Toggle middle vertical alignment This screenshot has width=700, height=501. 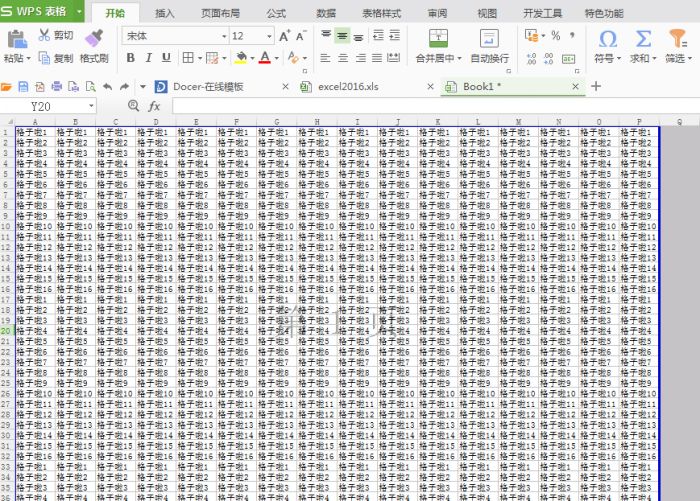tap(342, 35)
